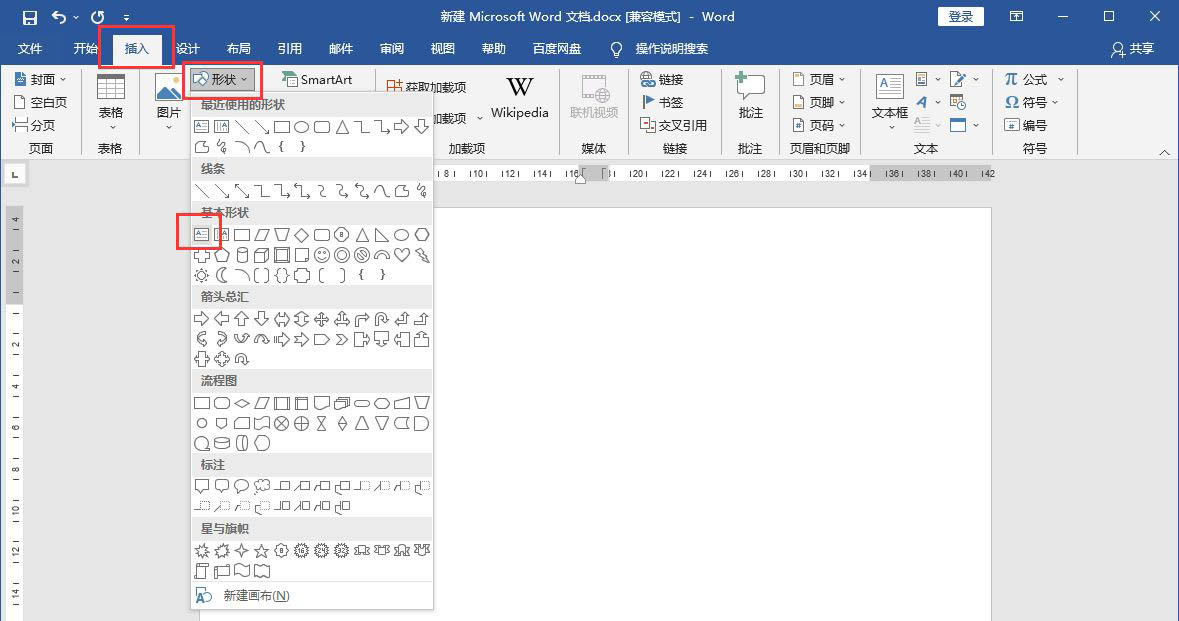This screenshot has width=1179, height=621.
Task: Select the heart shape in the shapes gallery
Action: pyautogui.click(x=401, y=255)
